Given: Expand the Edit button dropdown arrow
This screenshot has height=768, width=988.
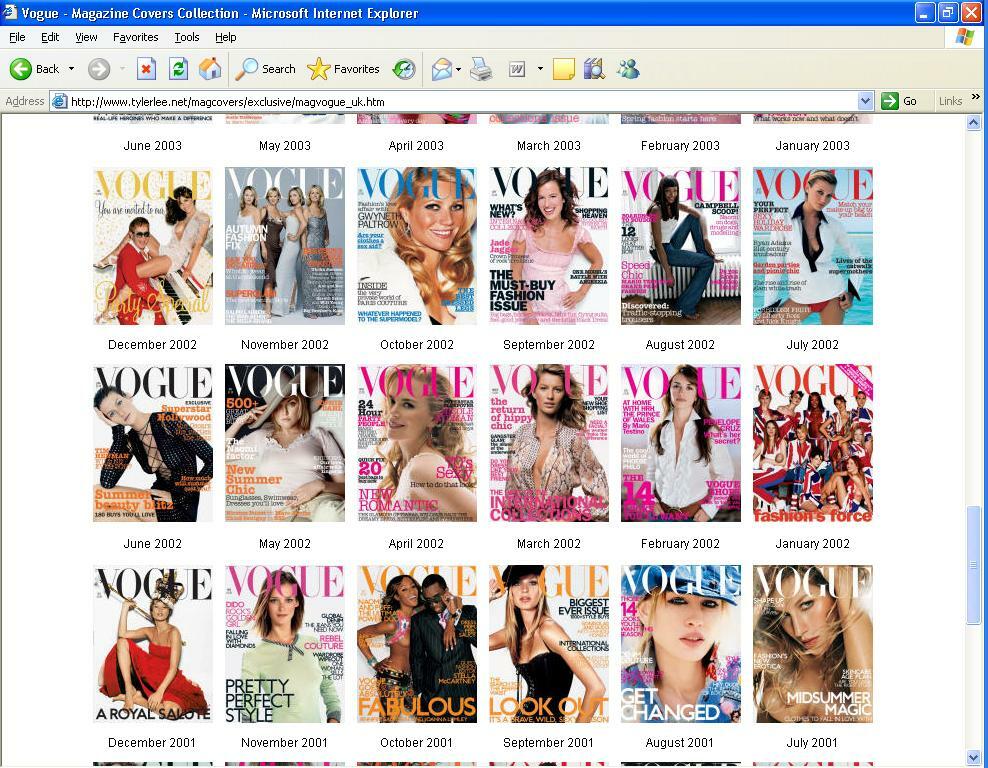Looking at the screenshot, I should tap(540, 69).
